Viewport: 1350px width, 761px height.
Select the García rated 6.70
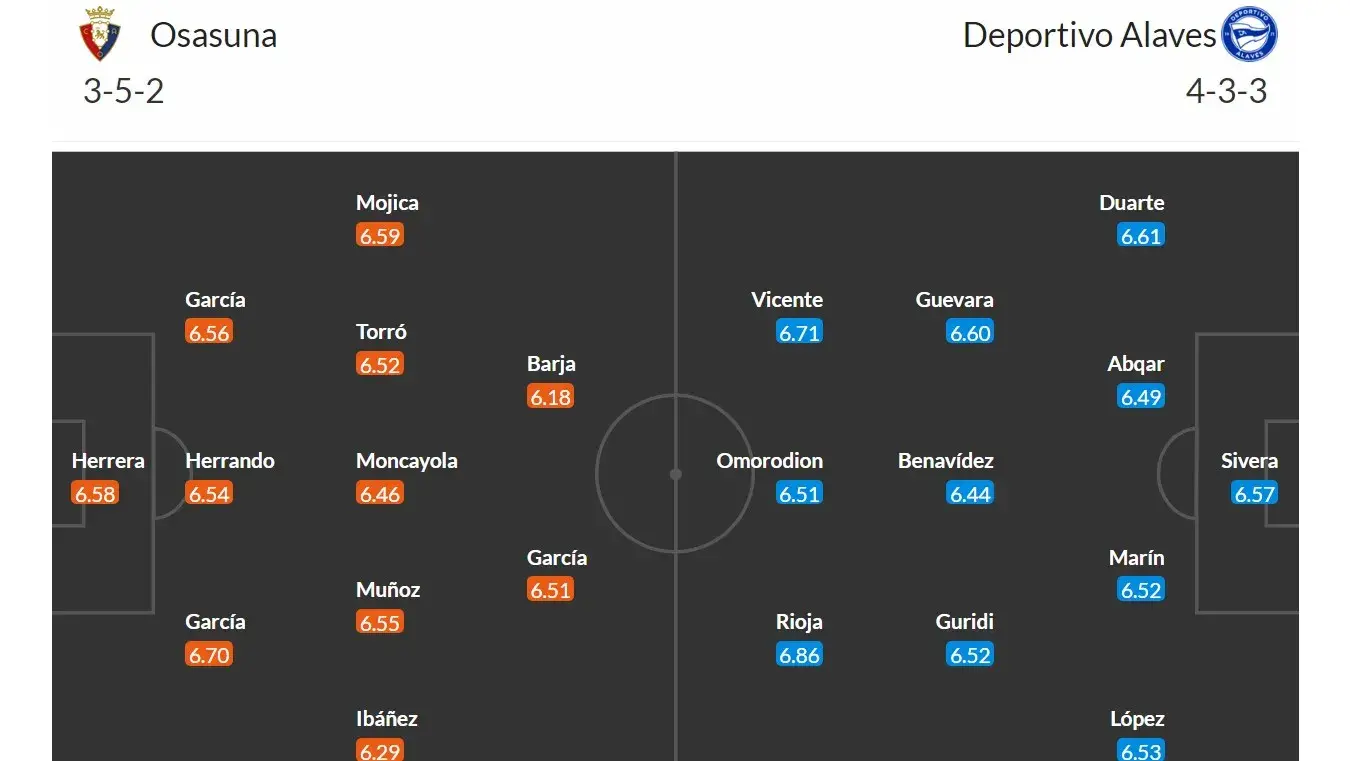(x=215, y=622)
